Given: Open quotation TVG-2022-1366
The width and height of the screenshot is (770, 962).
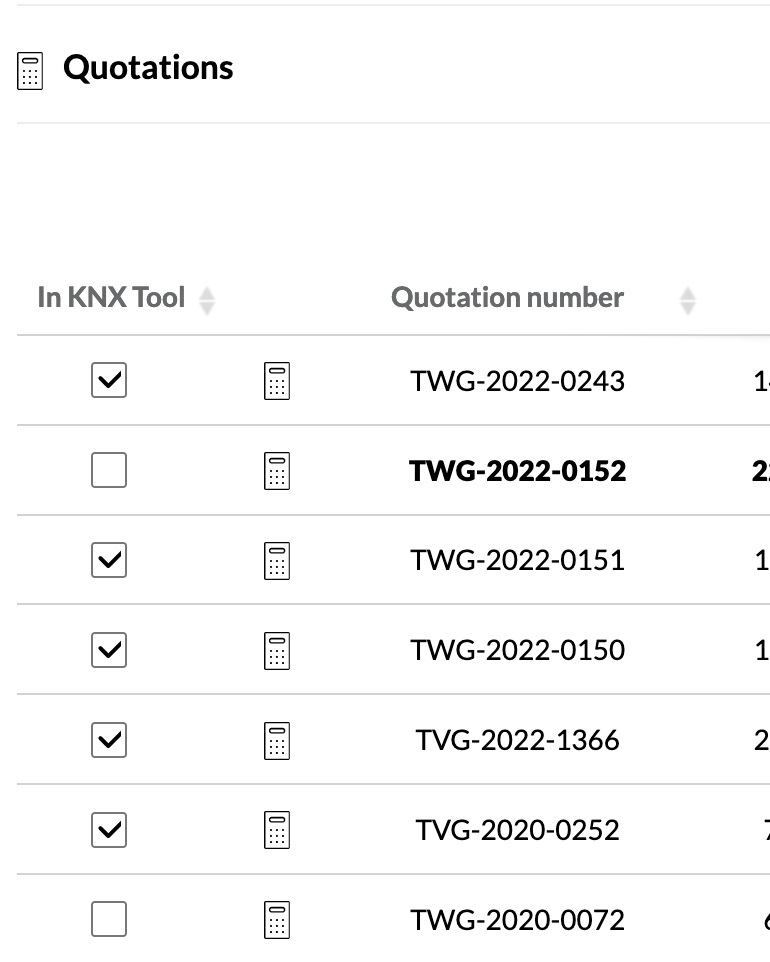Looking at the screenshot, I should pyautogui.click(x=517, y=741).
